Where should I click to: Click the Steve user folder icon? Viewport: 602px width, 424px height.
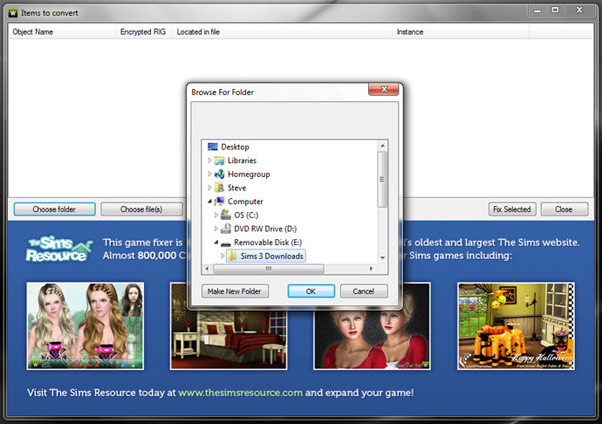click(219, 187)
